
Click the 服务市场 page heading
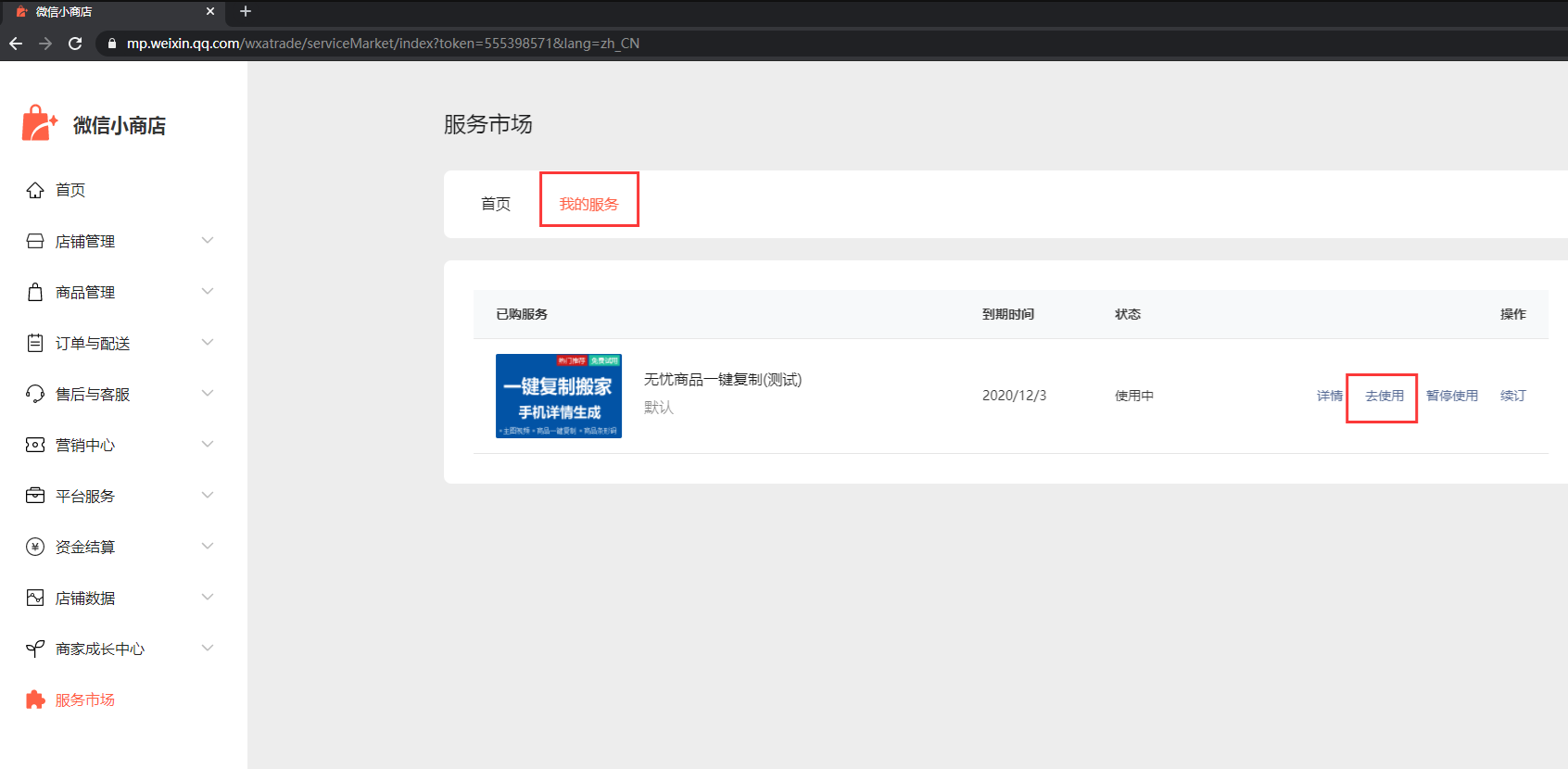488,124
